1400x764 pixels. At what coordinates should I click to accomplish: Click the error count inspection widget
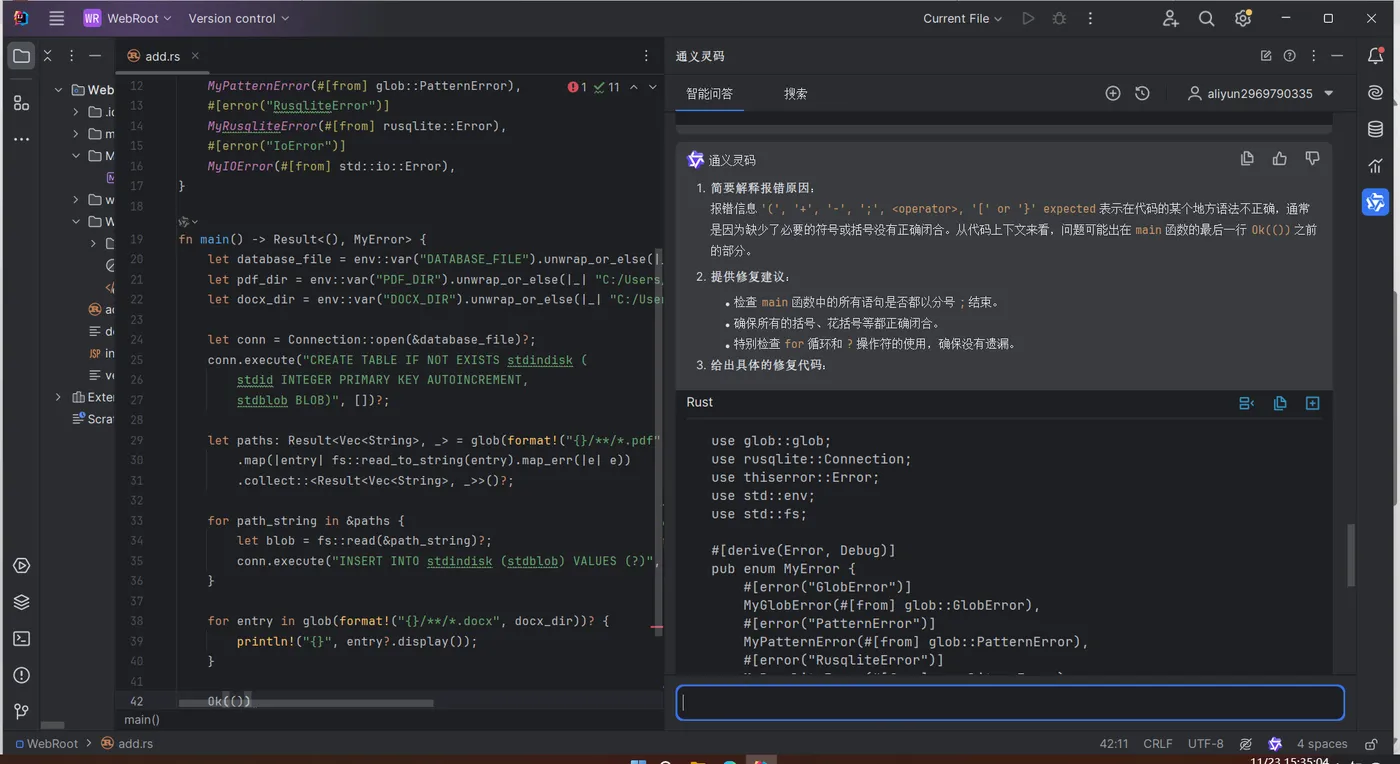pyautogui.click(x=594, y=87)
